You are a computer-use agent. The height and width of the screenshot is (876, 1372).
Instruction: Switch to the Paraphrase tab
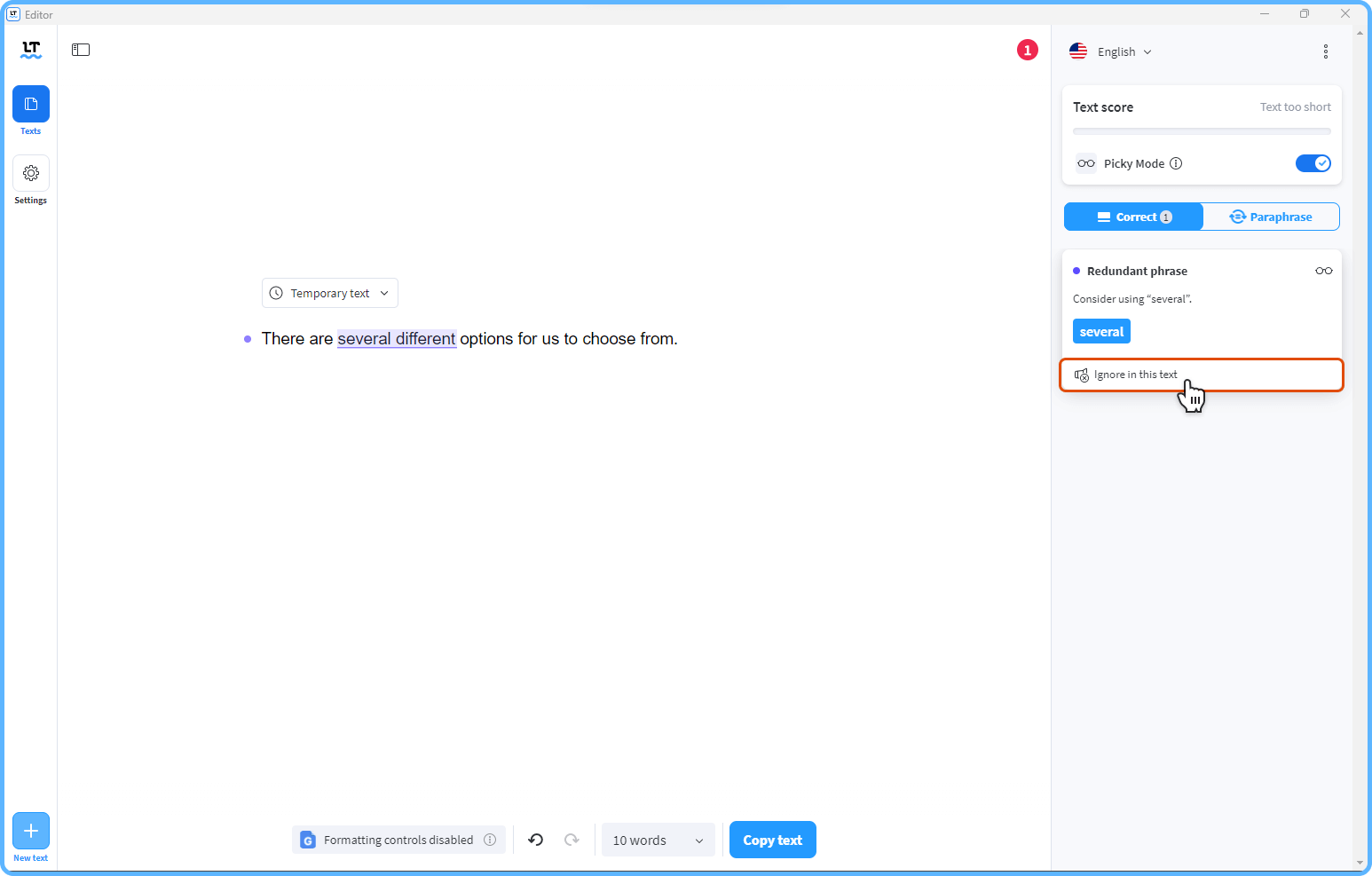[1271, 217]
